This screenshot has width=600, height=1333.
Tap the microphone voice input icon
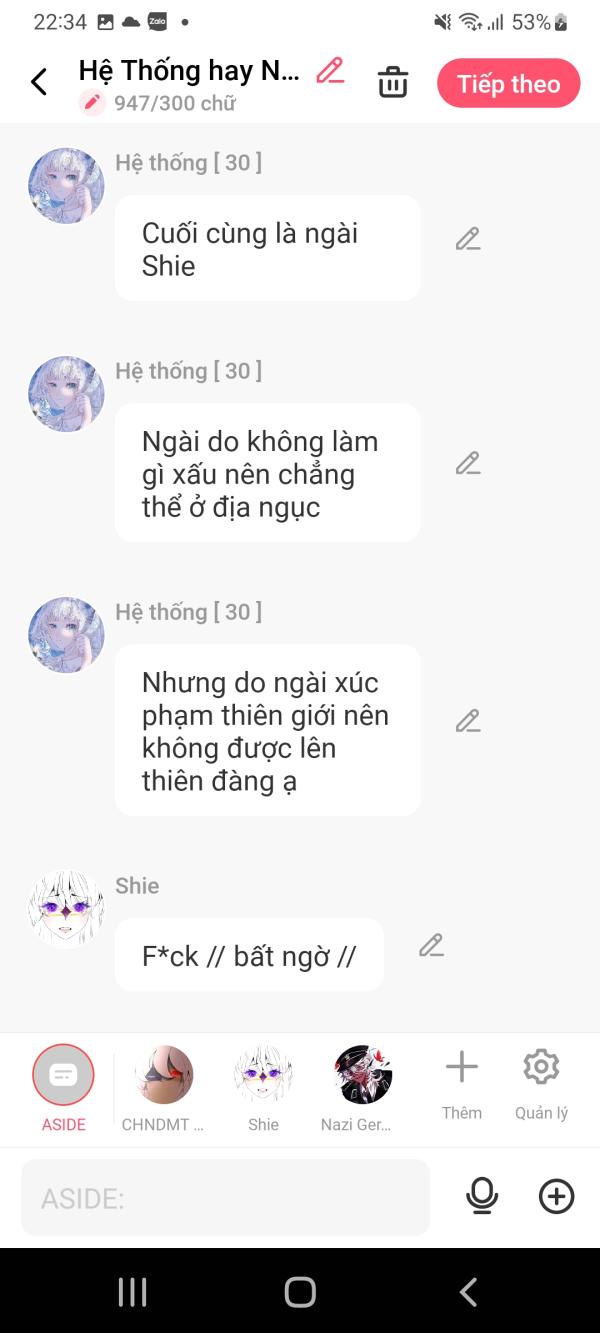482,1196
